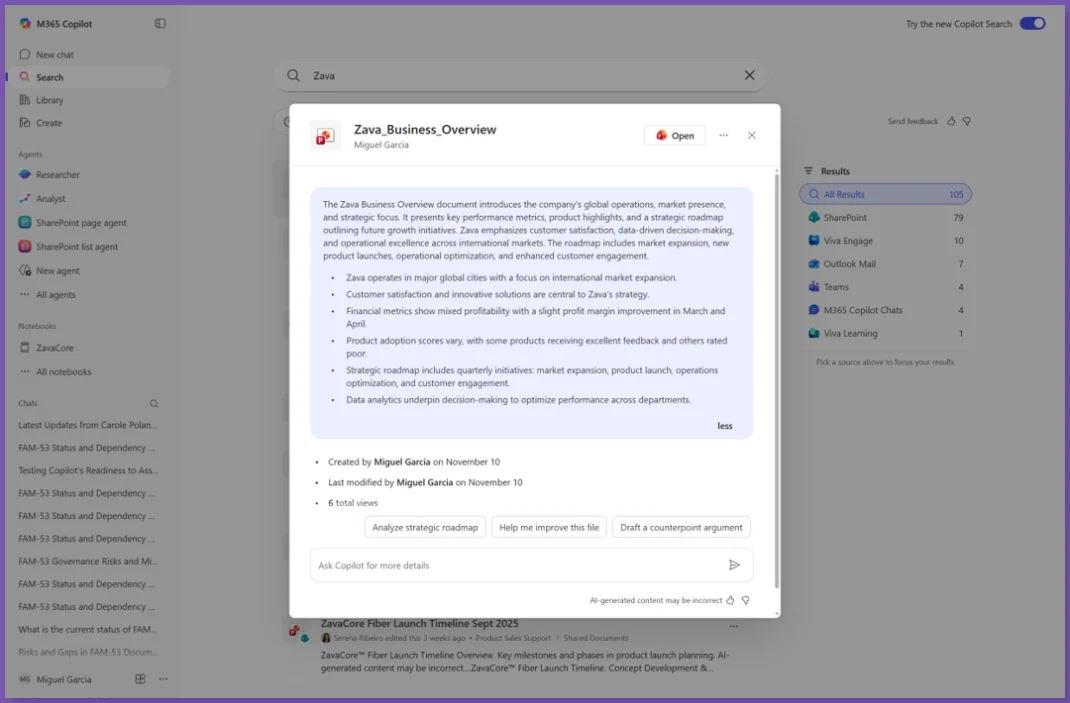Filter results by SharePoint
The image size is (1070, 703).
[845, 218]
